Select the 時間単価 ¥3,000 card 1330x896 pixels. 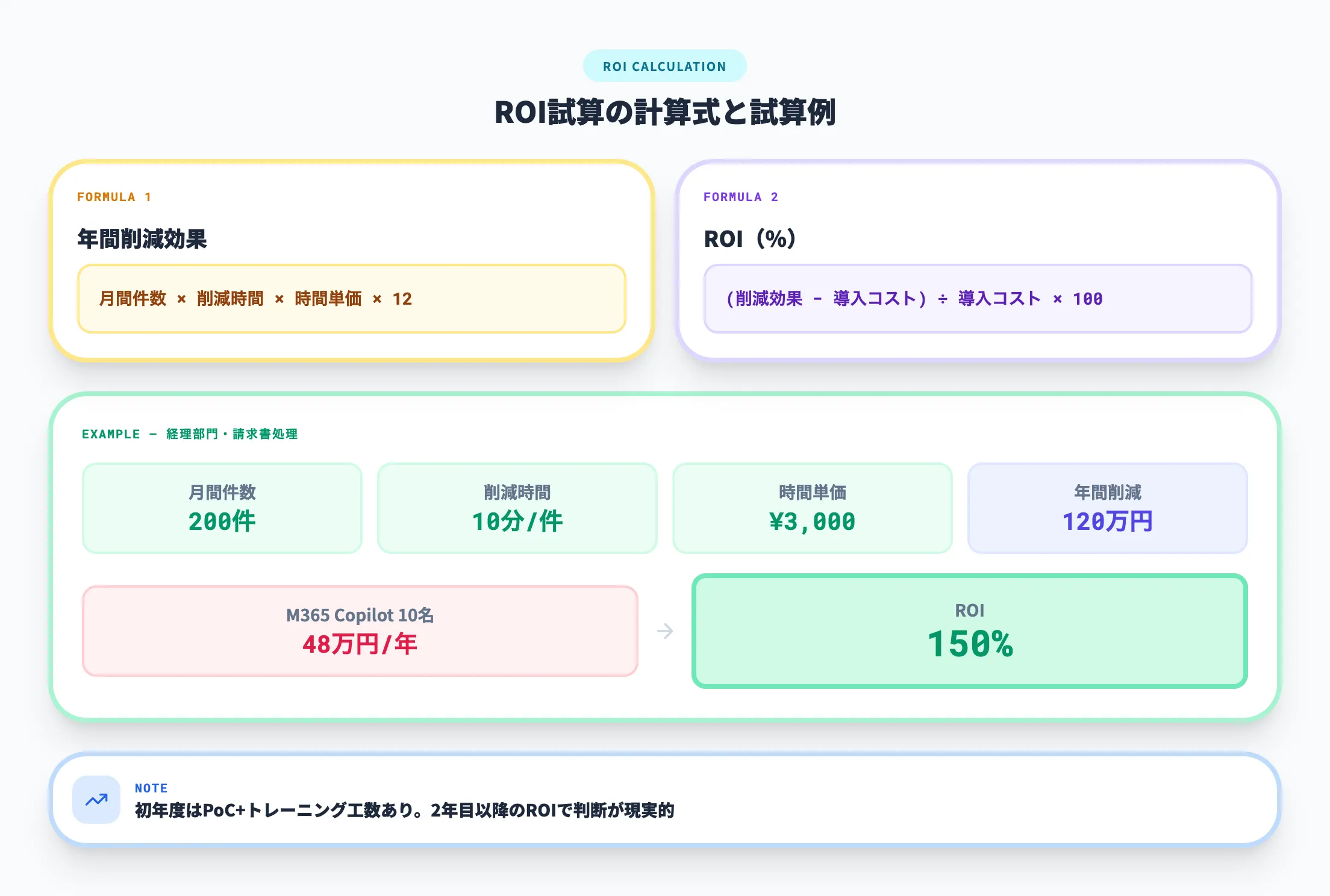pos(812,508)
